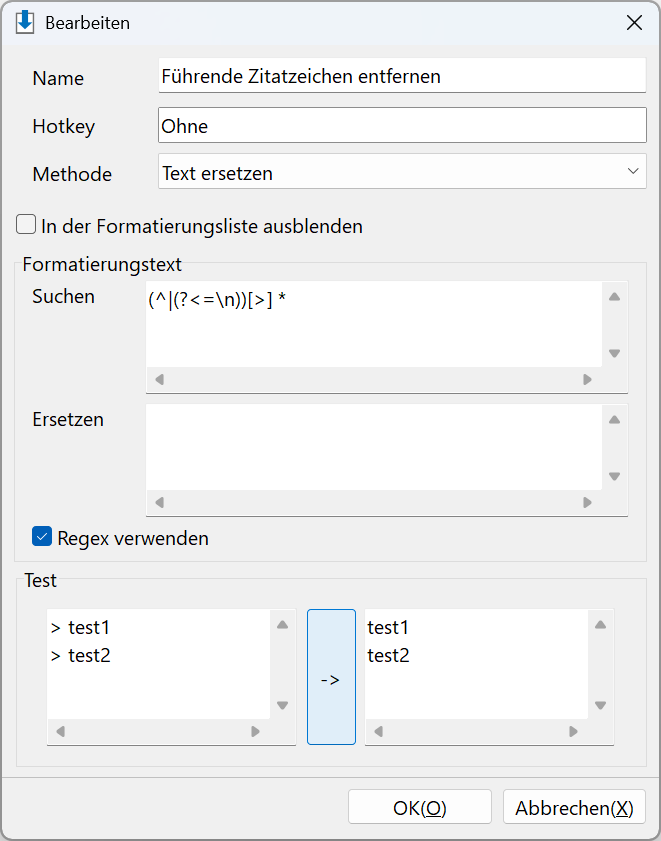Click the Methode dropdown chevron arrow
This screenshot has width=661, height=841.
point(633,171)
